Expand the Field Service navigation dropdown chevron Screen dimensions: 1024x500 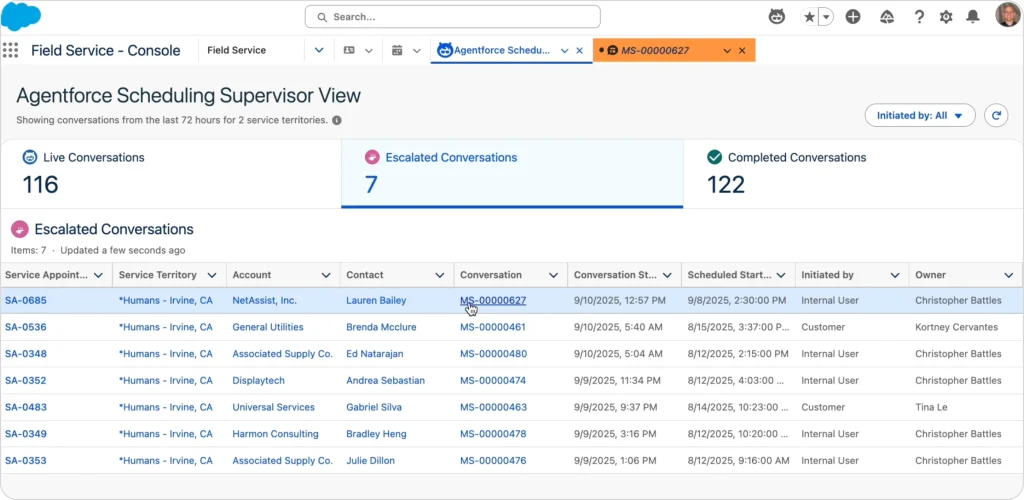(x=319, y=50)
